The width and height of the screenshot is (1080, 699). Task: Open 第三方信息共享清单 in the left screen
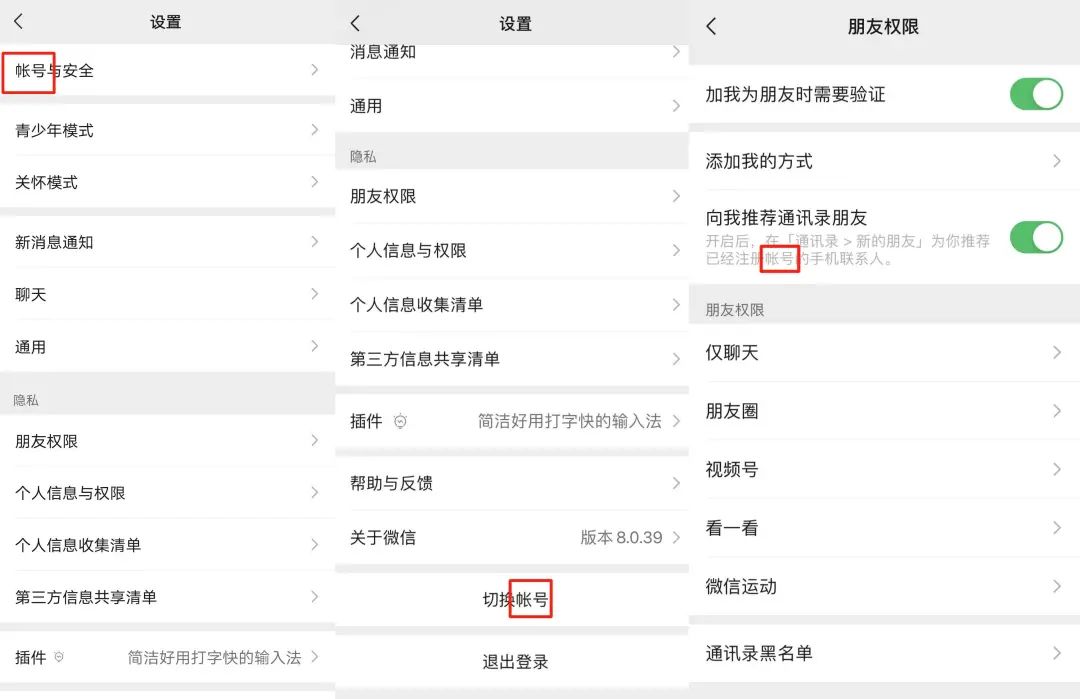click(x=167, y=596)
